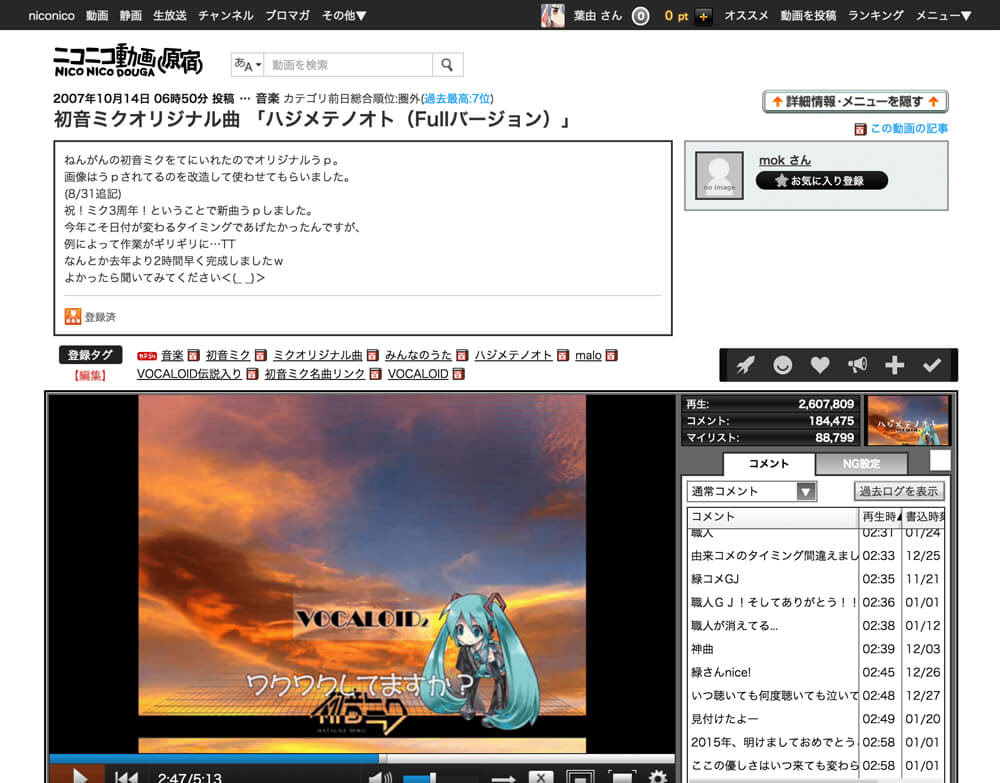
Task: Open dictionary icon next to みんなのうた tag
Action: 462,355
